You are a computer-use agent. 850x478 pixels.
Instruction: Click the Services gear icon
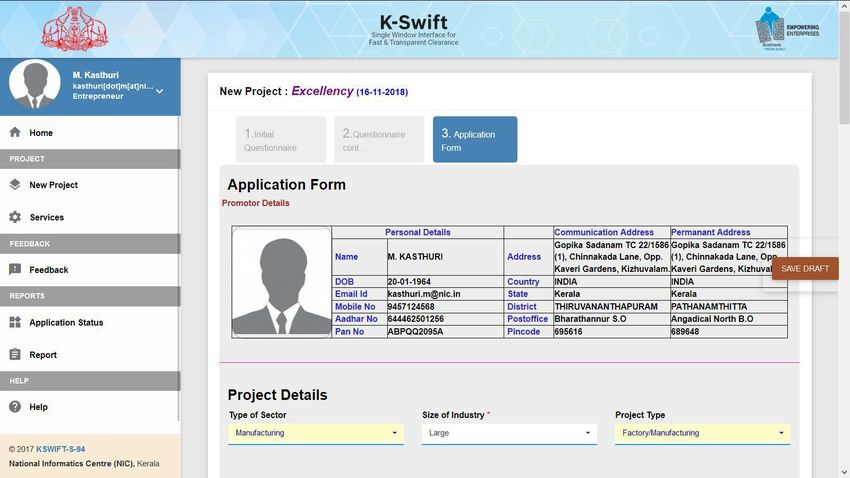click(15, 217)
